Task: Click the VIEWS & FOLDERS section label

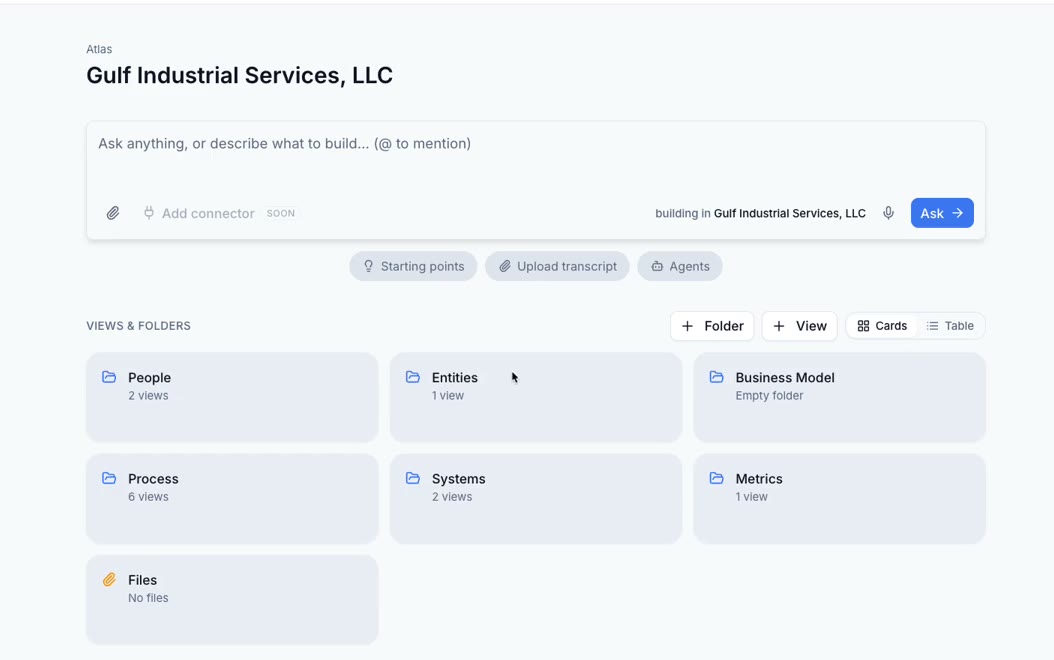Action: (x=138, y=326)
